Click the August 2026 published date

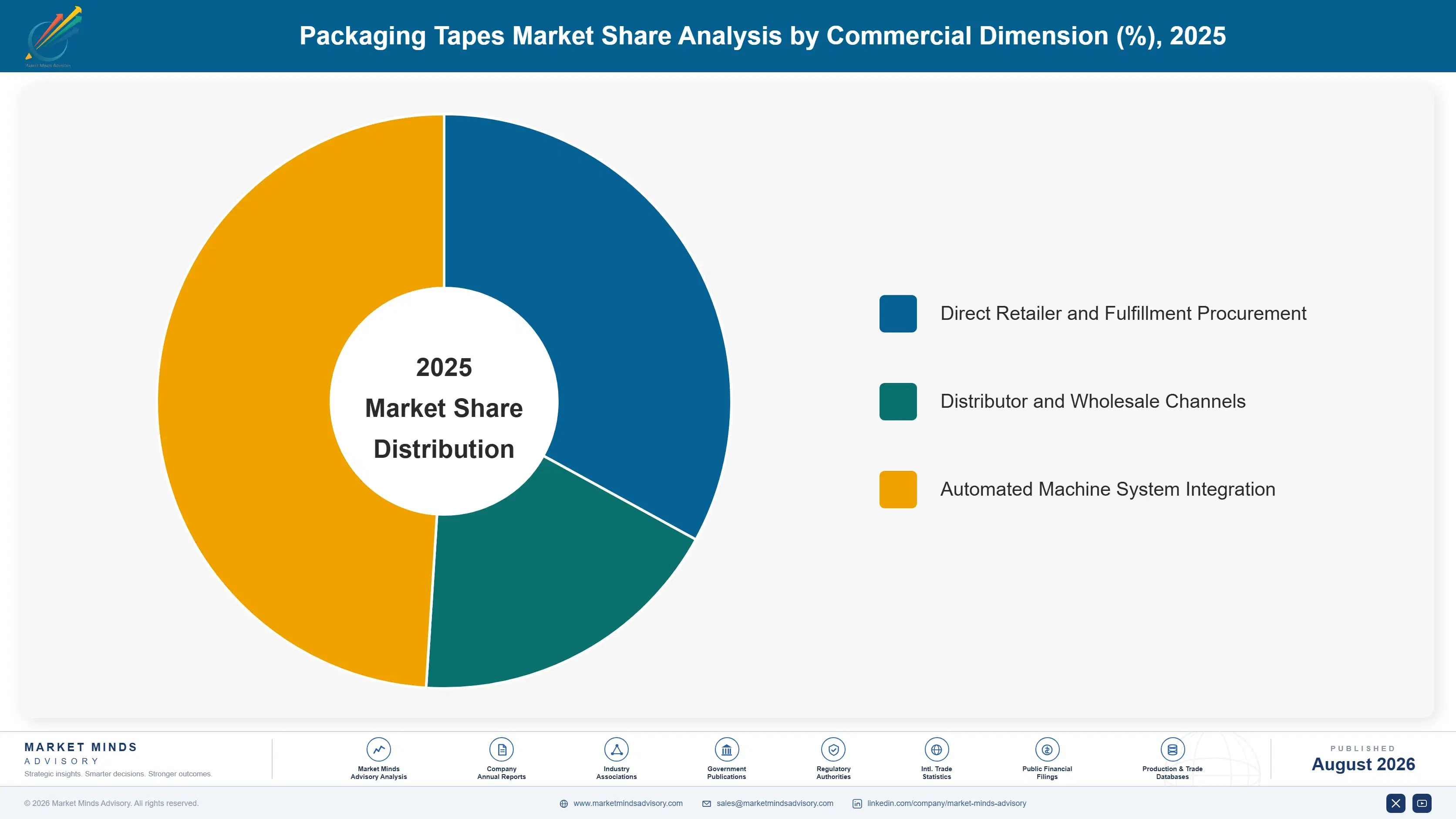click(1363, 764)
